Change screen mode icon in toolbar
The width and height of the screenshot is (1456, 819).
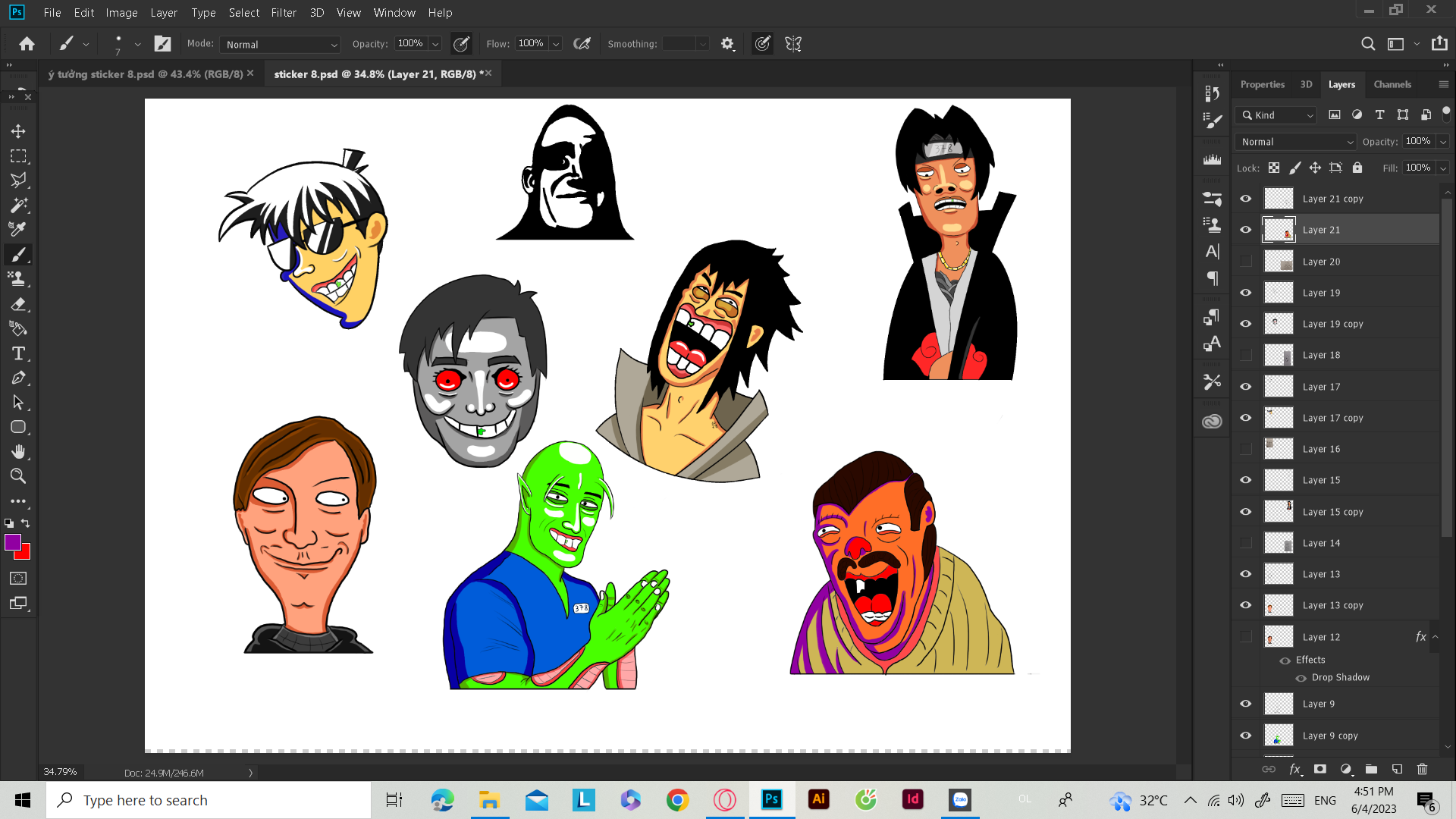[x=18, y=604]
